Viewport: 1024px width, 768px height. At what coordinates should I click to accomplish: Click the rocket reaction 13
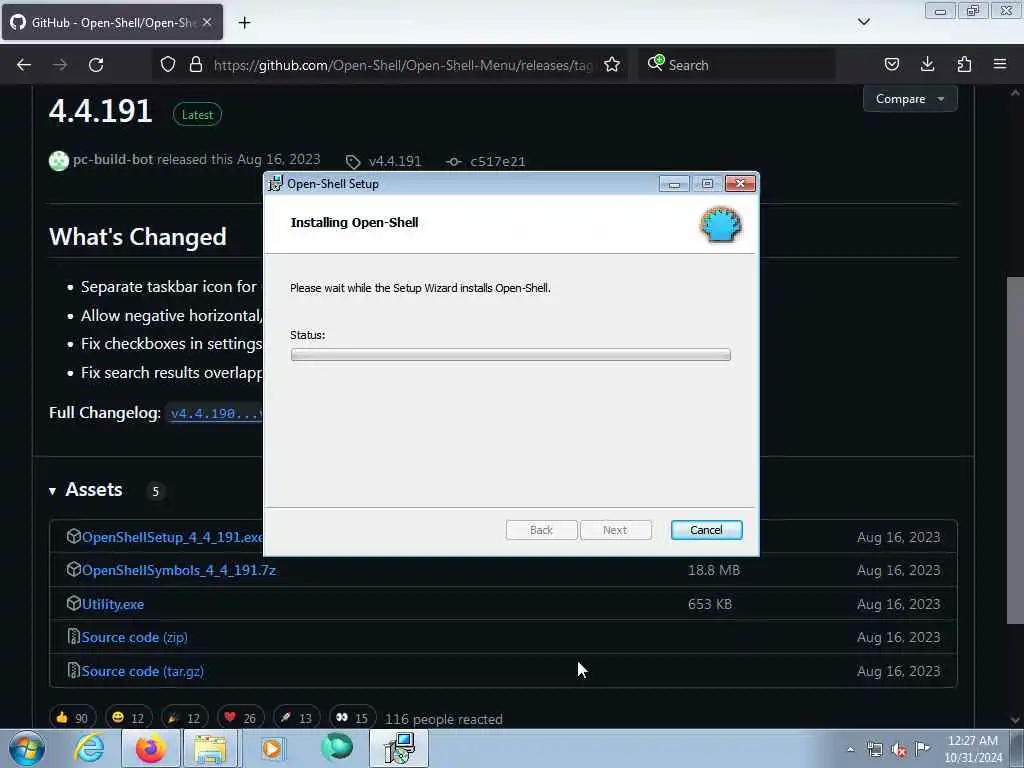(296, 718)
